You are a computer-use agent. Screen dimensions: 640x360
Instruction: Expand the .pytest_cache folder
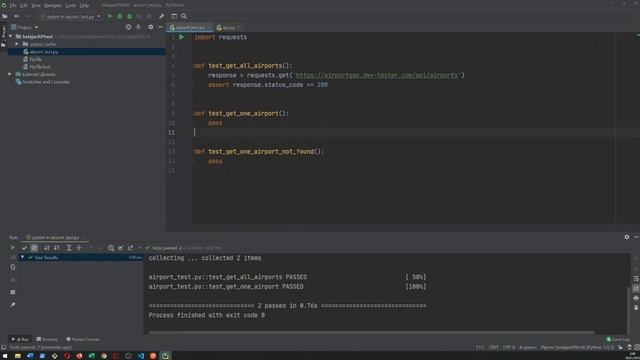click(17, 44)
